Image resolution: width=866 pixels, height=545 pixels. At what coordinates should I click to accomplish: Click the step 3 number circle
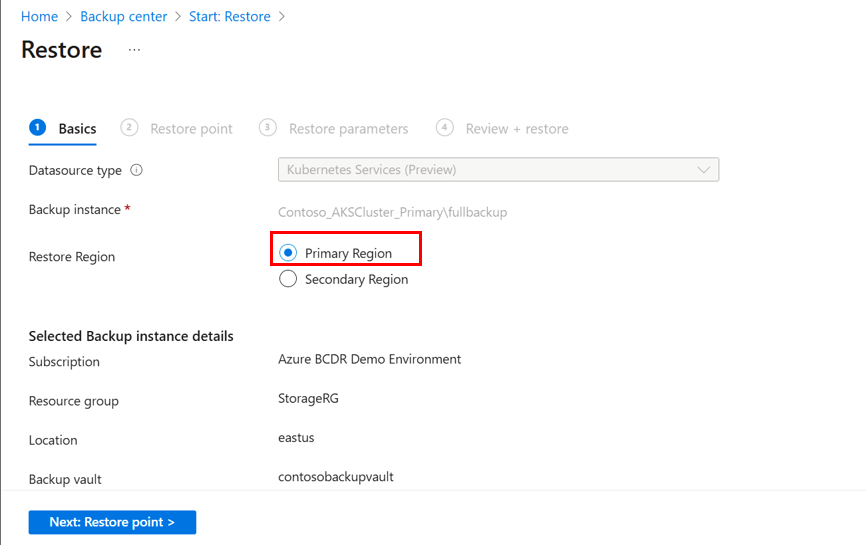pyautogui.click(x=267, y=127)
